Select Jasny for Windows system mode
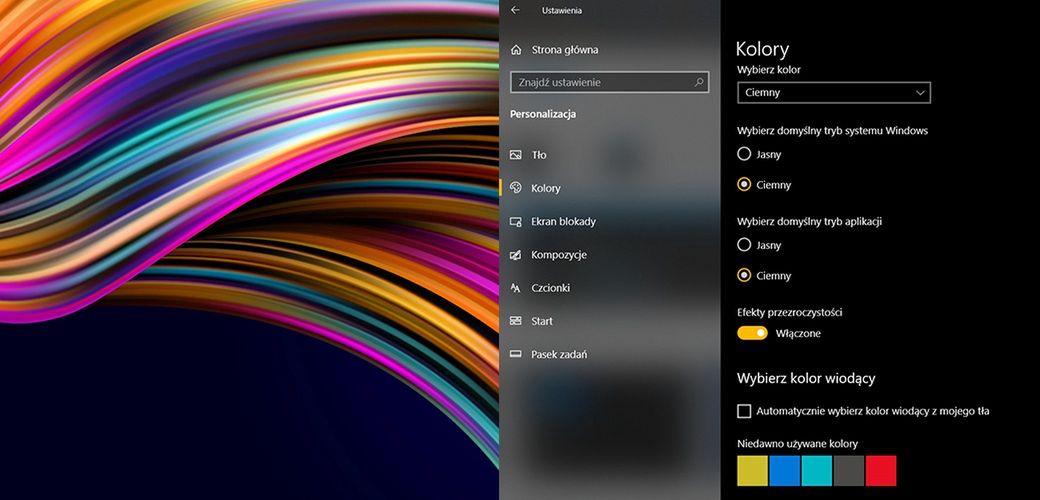Image resolution: width=1040 pixels, height=500 pixels. click(x=744, y=154)
